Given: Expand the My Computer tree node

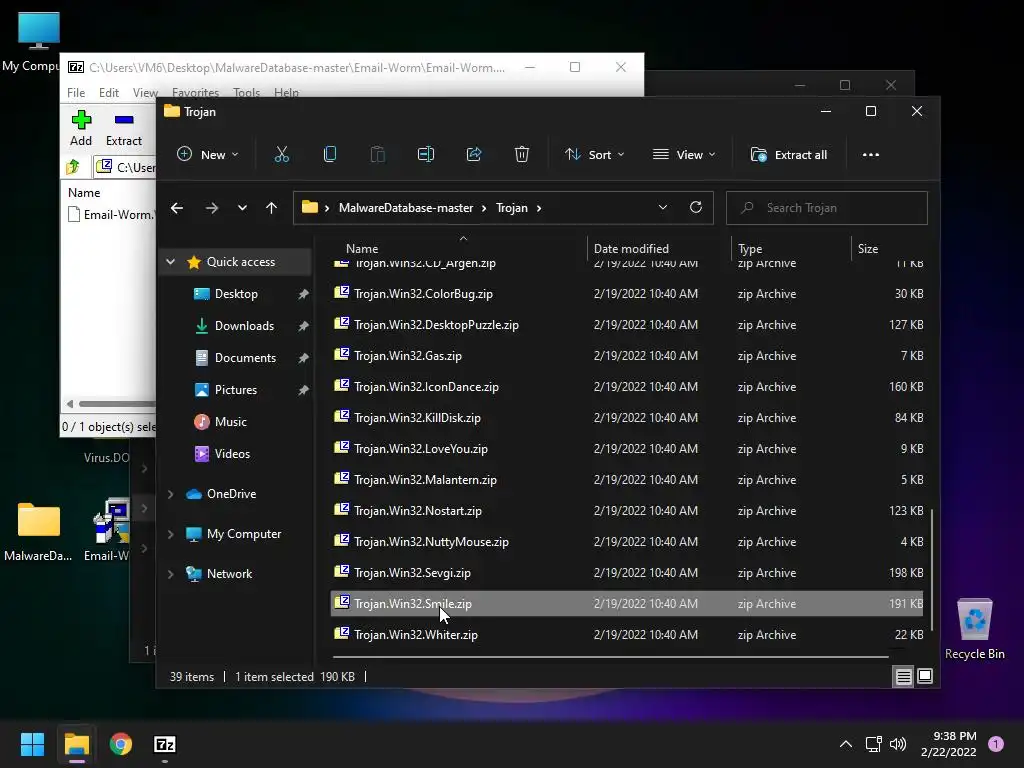Looking at the screenshot, I should point(170,534).
